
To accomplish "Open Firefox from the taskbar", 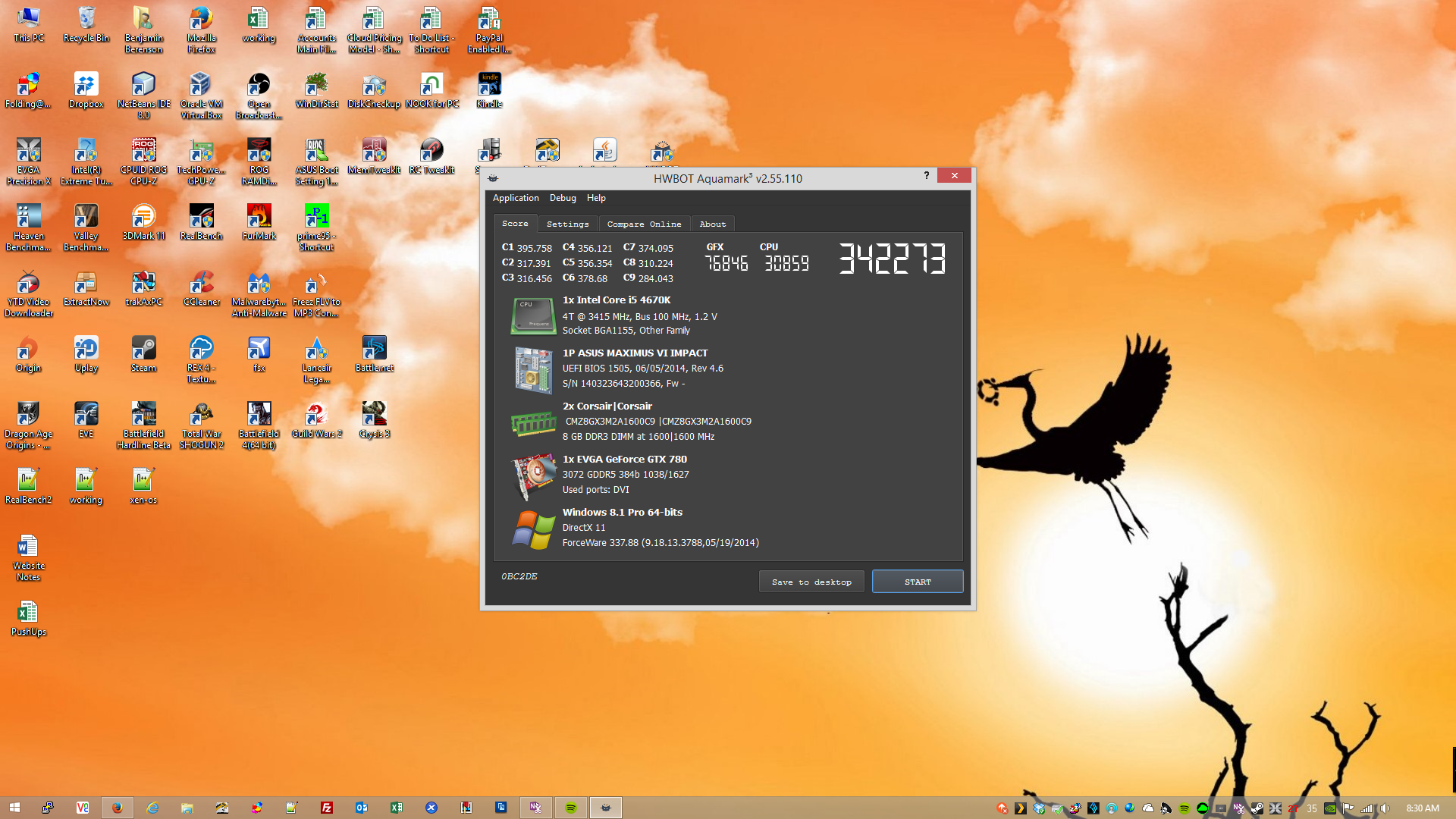I will [x=117, y=808].
